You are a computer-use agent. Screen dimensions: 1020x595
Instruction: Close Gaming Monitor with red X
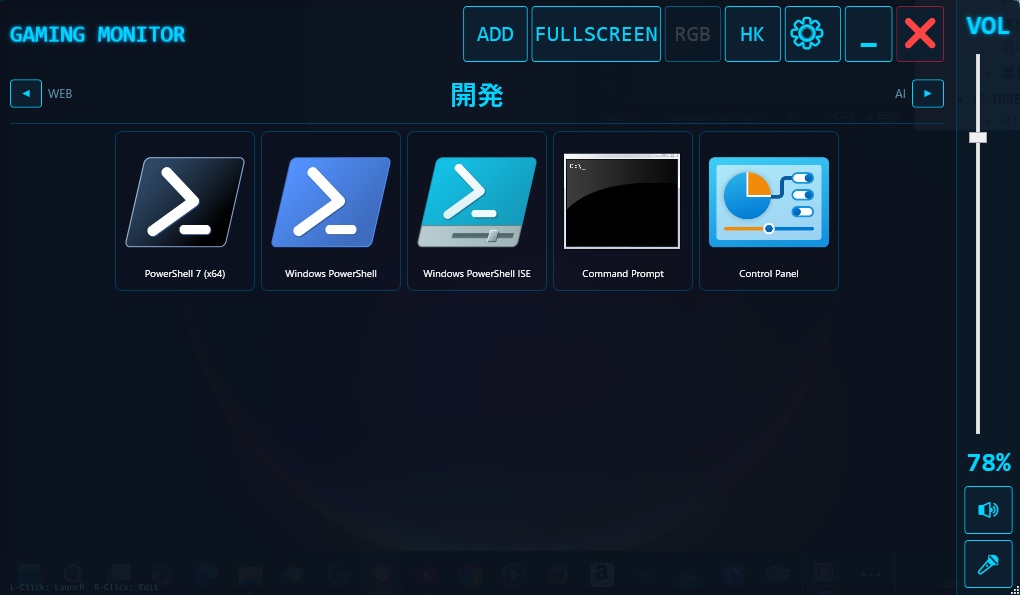[920, 34]
